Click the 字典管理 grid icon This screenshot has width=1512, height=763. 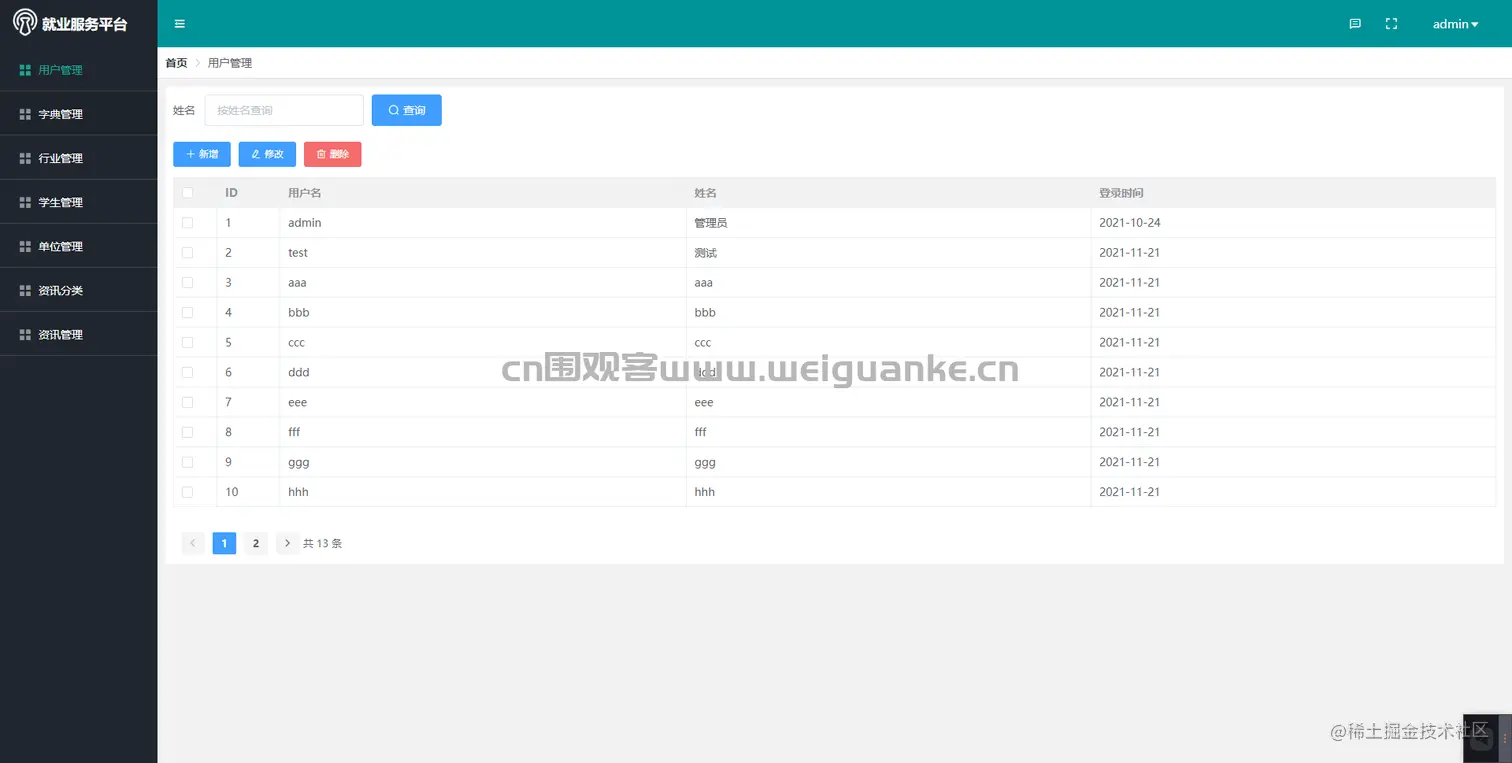(x=25, y=114)
